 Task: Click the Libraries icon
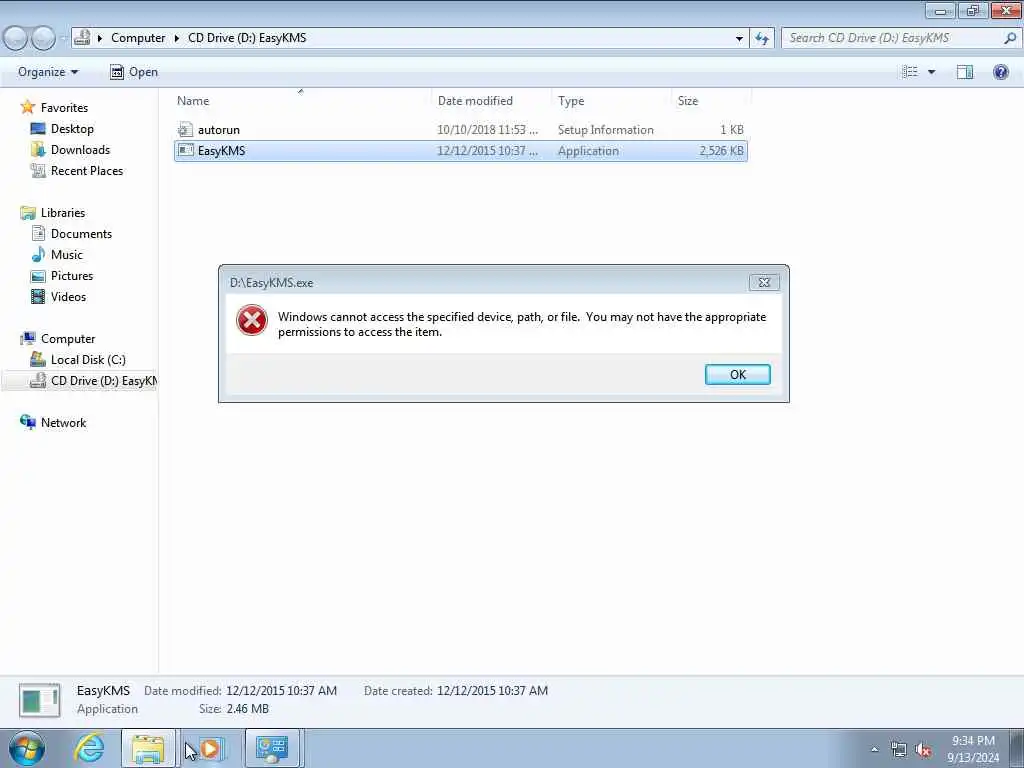(27, 212)
